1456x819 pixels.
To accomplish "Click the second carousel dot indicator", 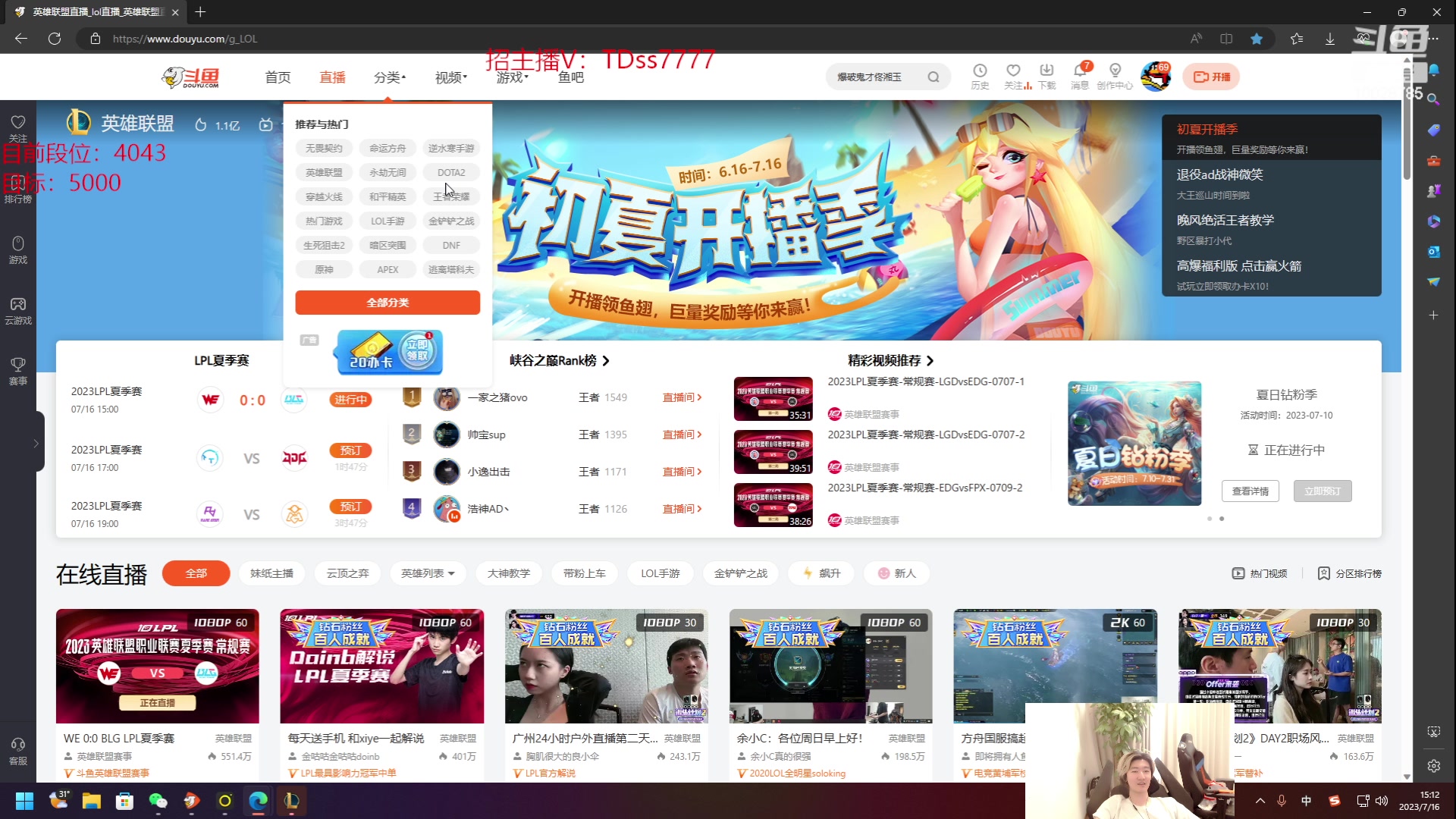I will coord(1222,519).
